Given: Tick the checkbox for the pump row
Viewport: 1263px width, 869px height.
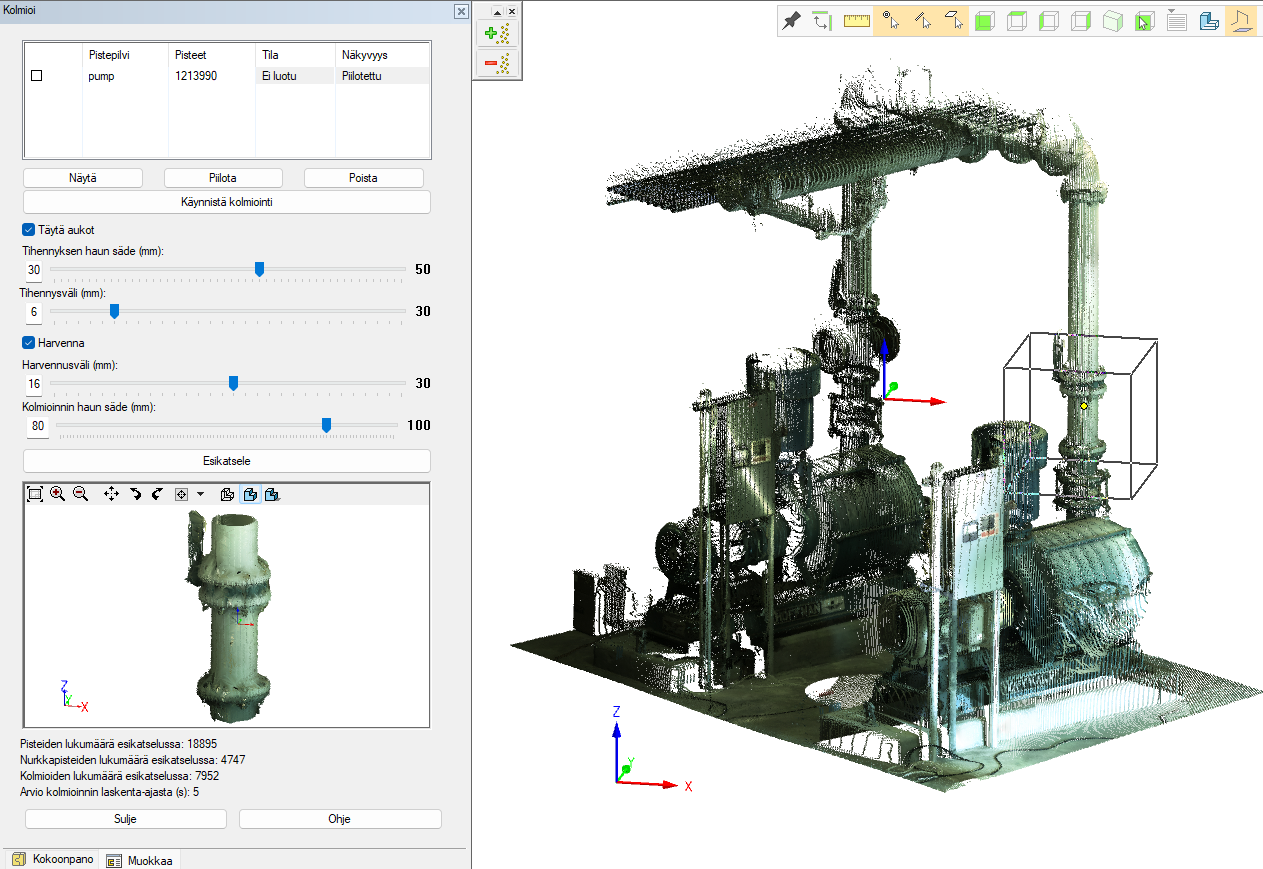Looking at the screenshot, I should (x=37, y=76).
